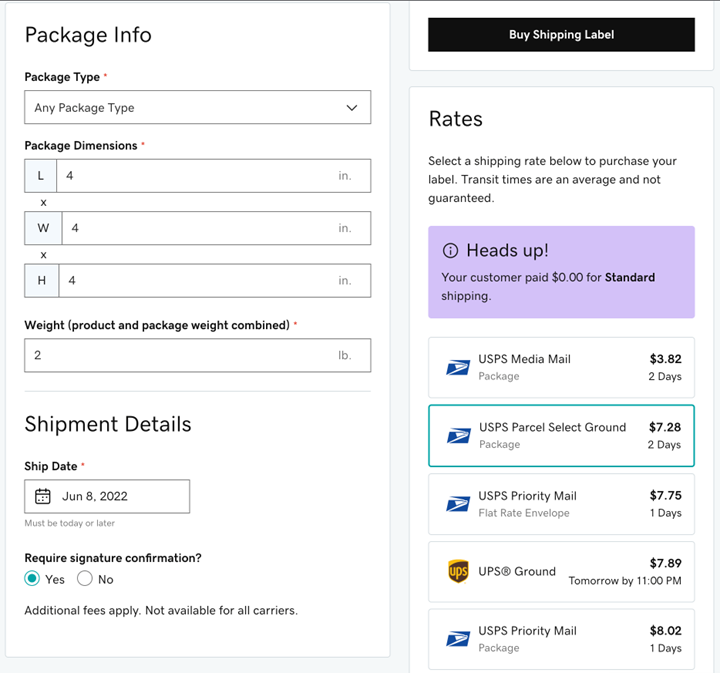Select USPS Priority Mail Package for $8.02
Viewport: 720px width, 673px height.
pyautogui.click(x=561, y=639)
